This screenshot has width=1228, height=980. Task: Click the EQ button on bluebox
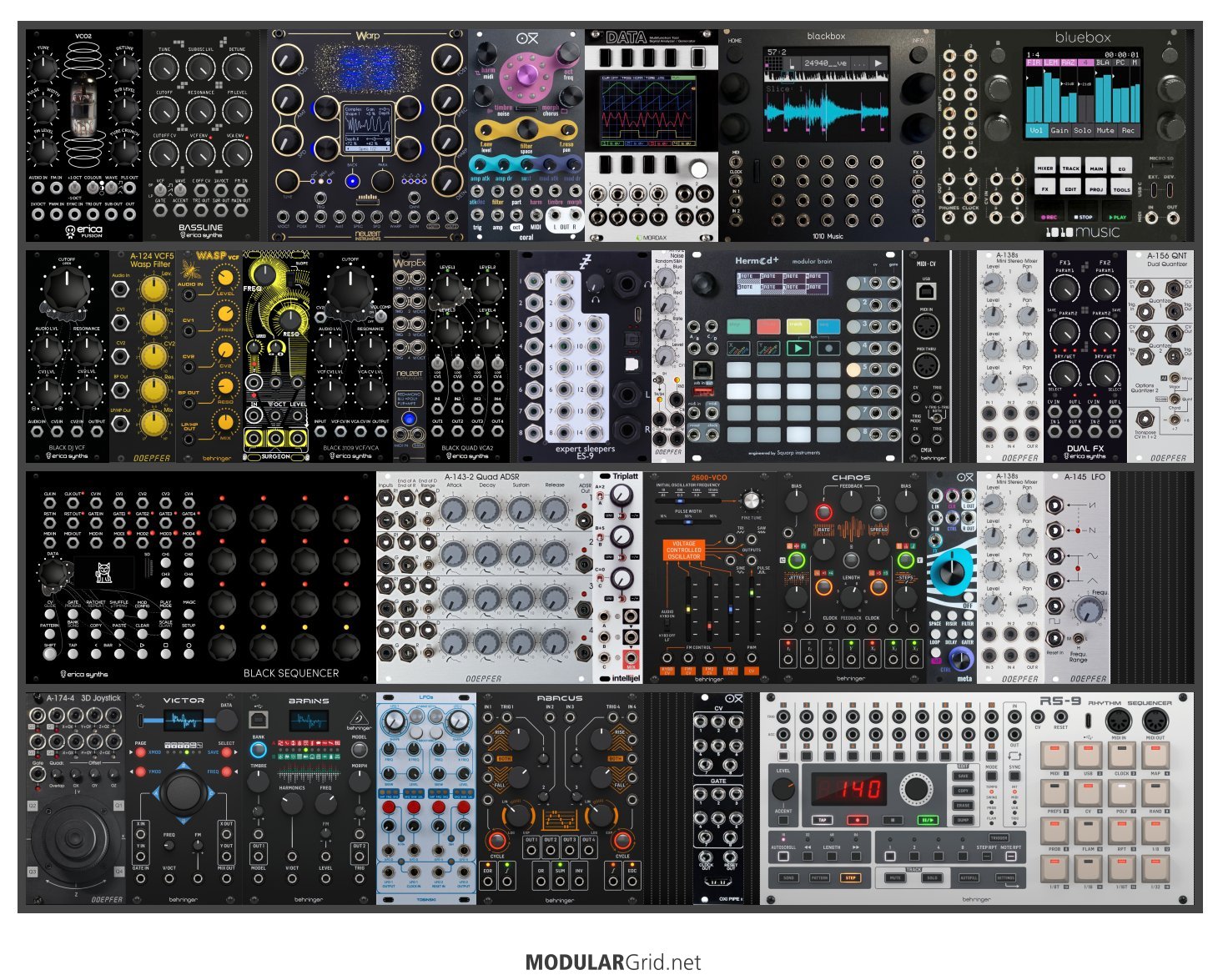pos(1122,167)
